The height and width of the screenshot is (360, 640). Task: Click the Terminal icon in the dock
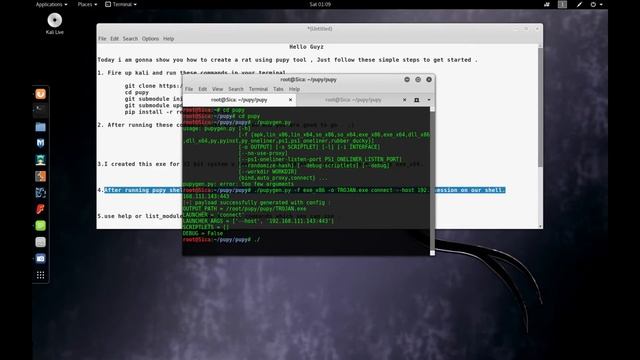[x=40, y=110]
